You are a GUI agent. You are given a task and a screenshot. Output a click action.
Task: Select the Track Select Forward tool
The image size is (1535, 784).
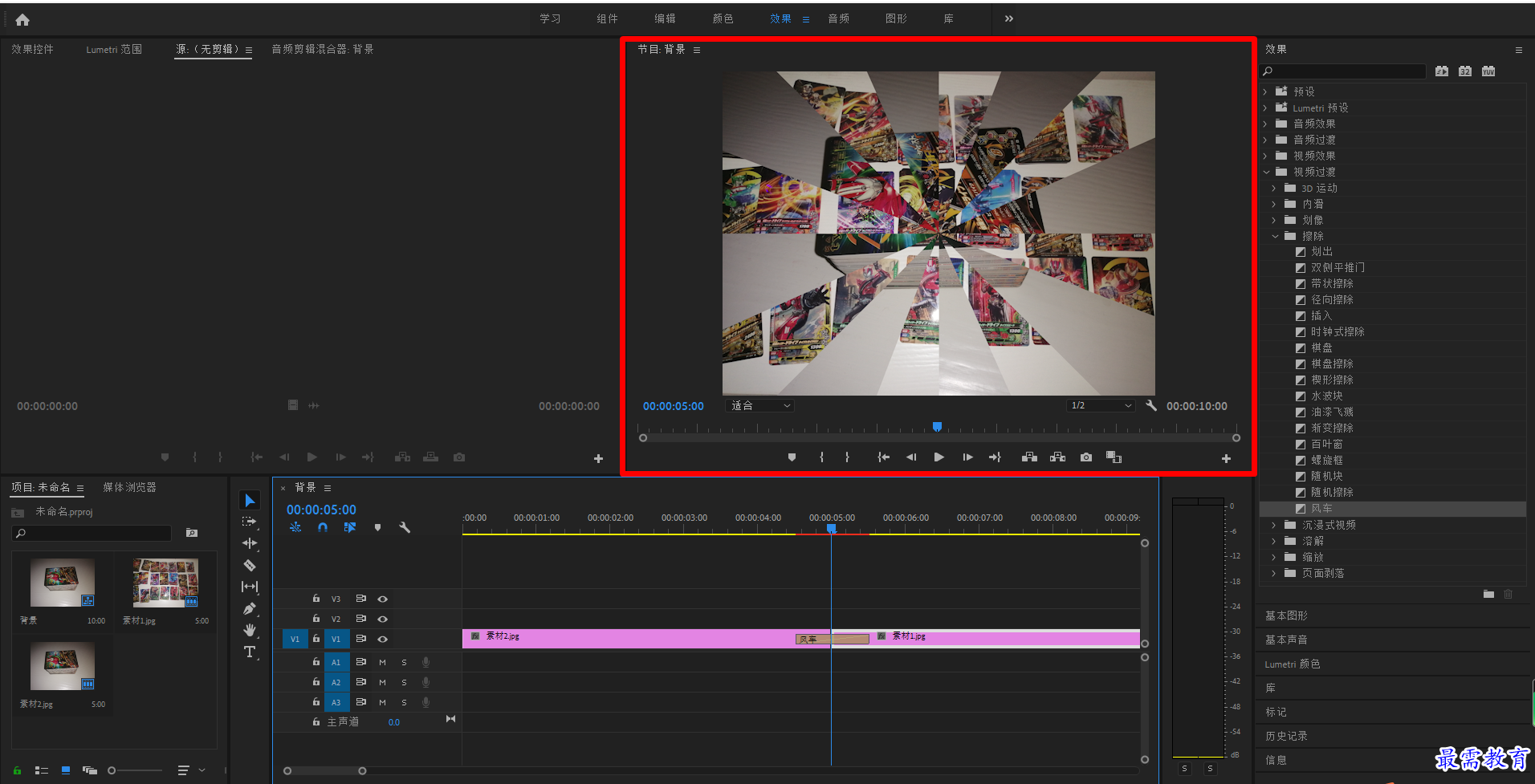[x=250, y=522]
